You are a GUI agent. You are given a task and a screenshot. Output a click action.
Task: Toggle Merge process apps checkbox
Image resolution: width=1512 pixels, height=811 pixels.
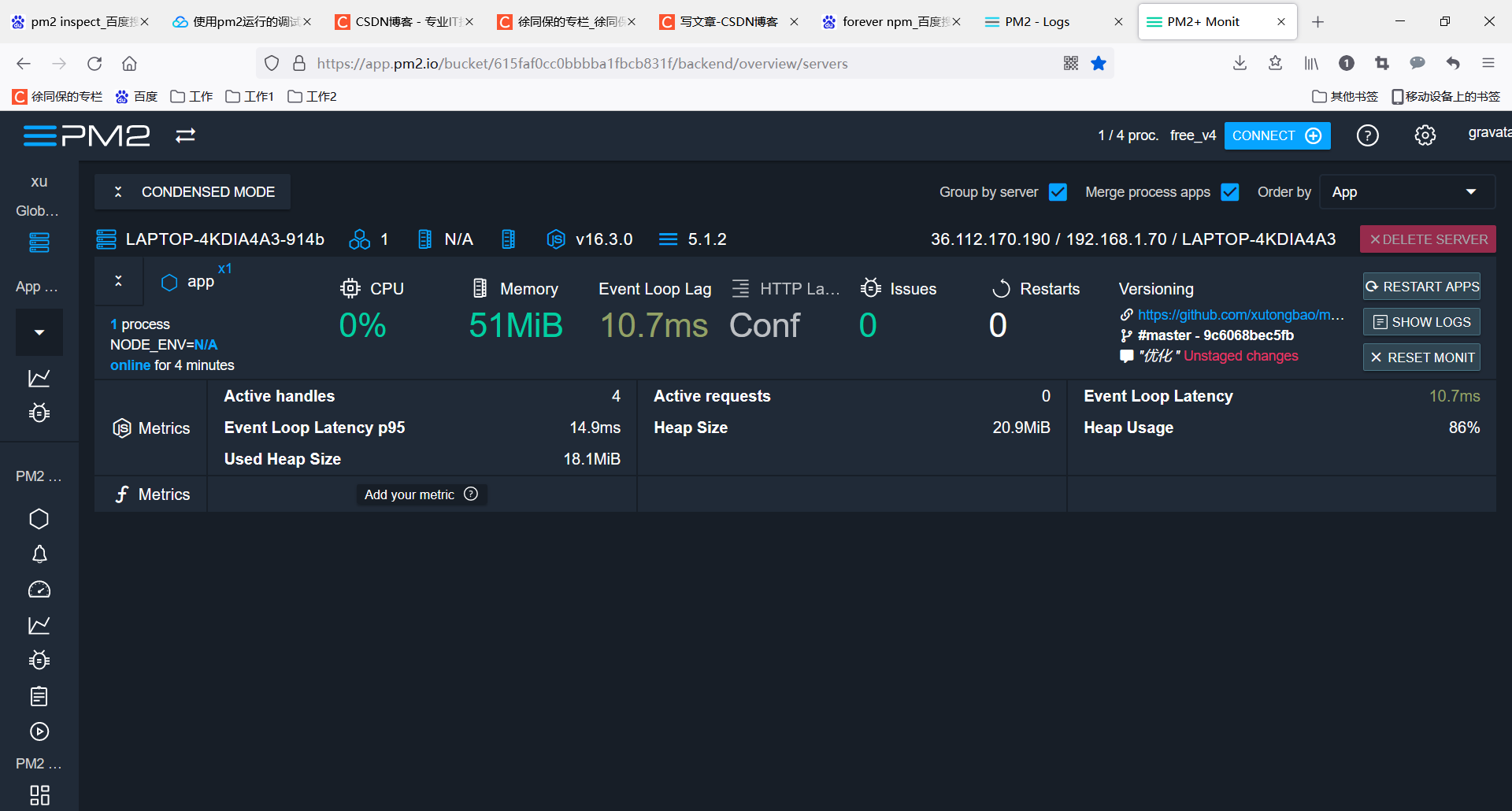tap(1230, 192)
